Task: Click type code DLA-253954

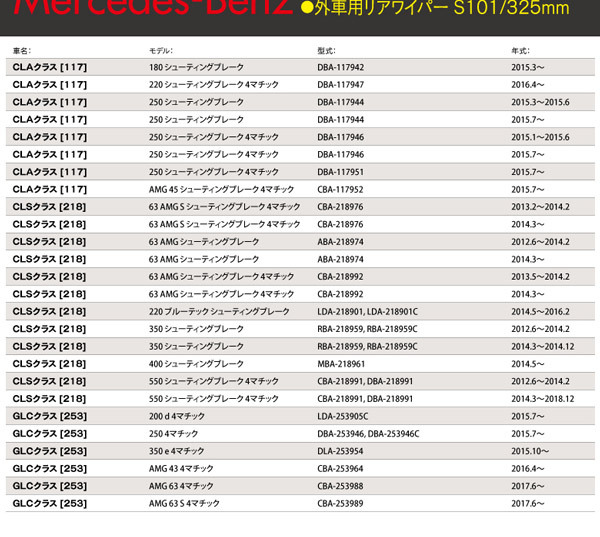Action: point(340,451)
